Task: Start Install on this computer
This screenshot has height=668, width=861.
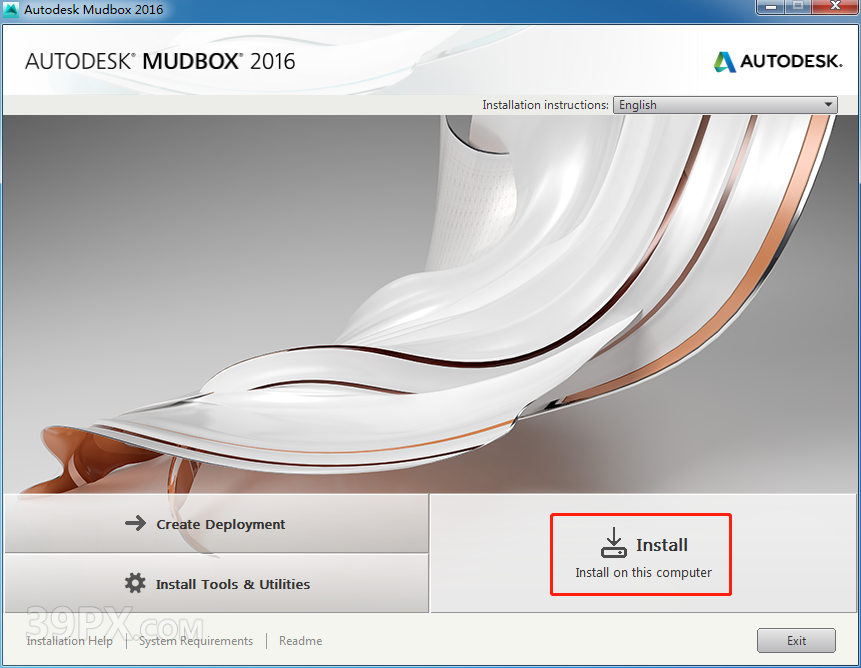Action: 641,554
